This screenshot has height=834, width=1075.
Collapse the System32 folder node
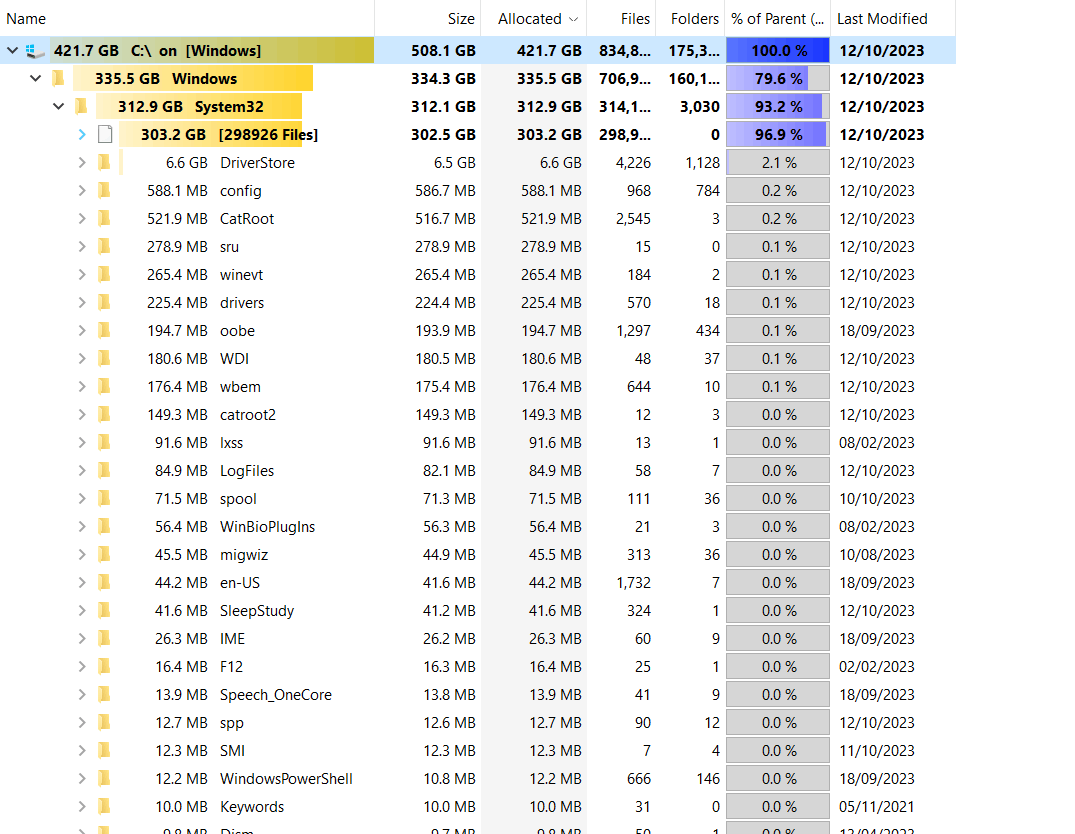click(59, 106)
